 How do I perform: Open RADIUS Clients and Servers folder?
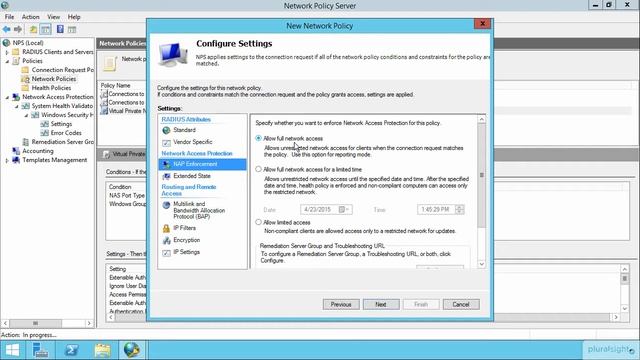[58, 52]
